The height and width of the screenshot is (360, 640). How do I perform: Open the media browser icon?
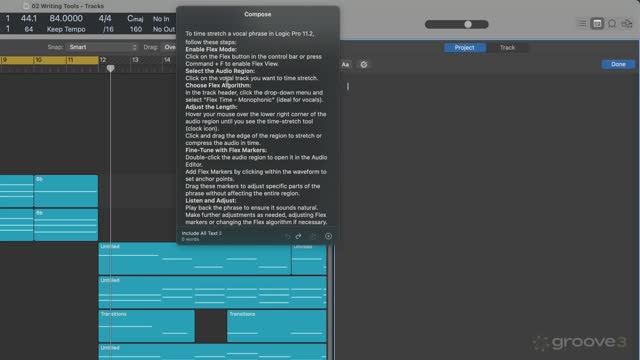pos(627,24)
